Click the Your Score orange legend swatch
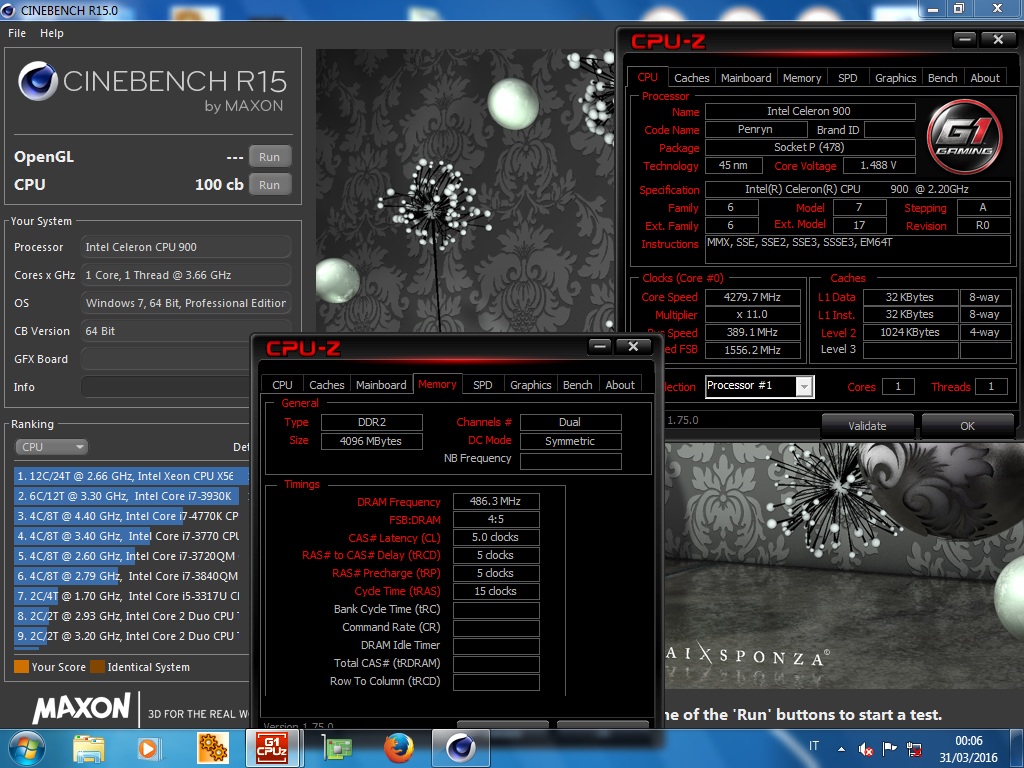The image size is (1024, 768). point(22,667)
